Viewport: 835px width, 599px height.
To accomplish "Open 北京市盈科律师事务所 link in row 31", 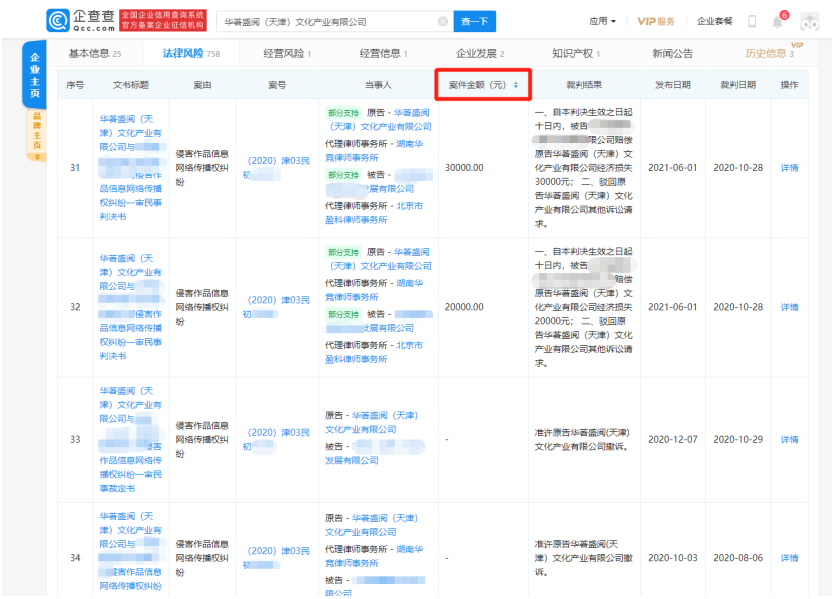I will [374, 213].
